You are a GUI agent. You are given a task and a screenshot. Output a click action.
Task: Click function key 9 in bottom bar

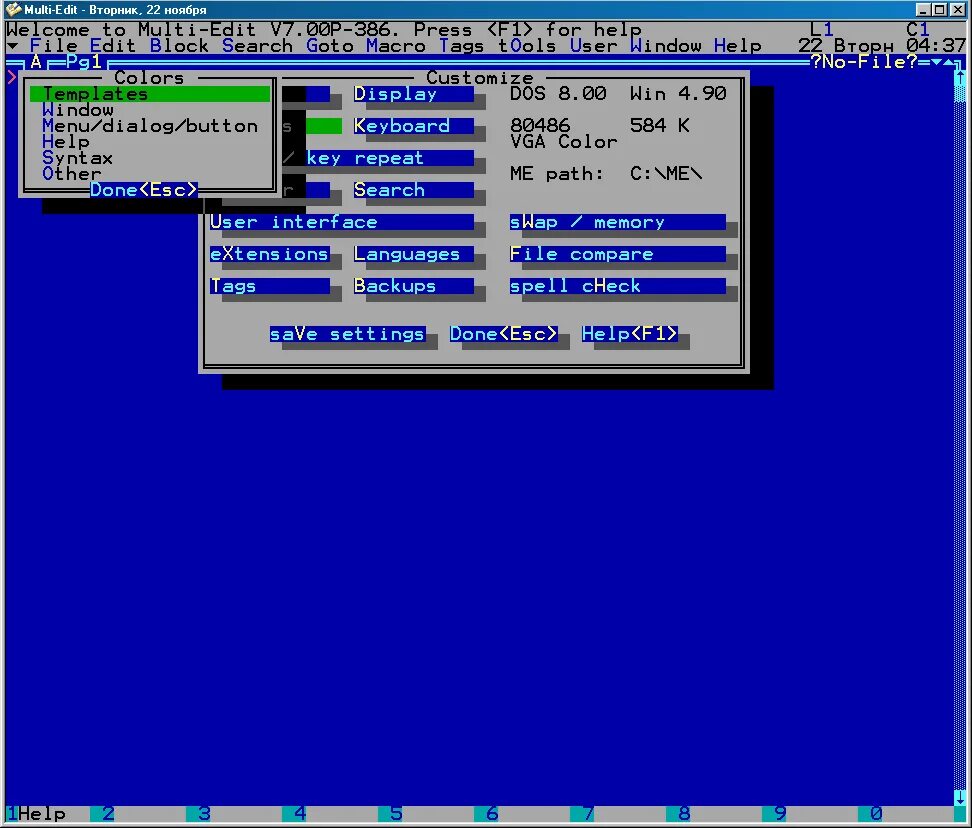[780, 813]
